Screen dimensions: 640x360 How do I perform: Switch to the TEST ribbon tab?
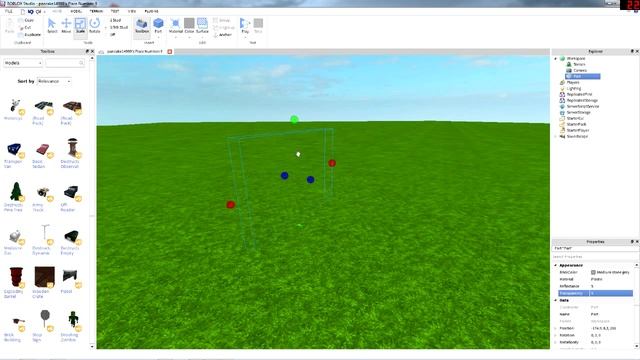(115, 11)
